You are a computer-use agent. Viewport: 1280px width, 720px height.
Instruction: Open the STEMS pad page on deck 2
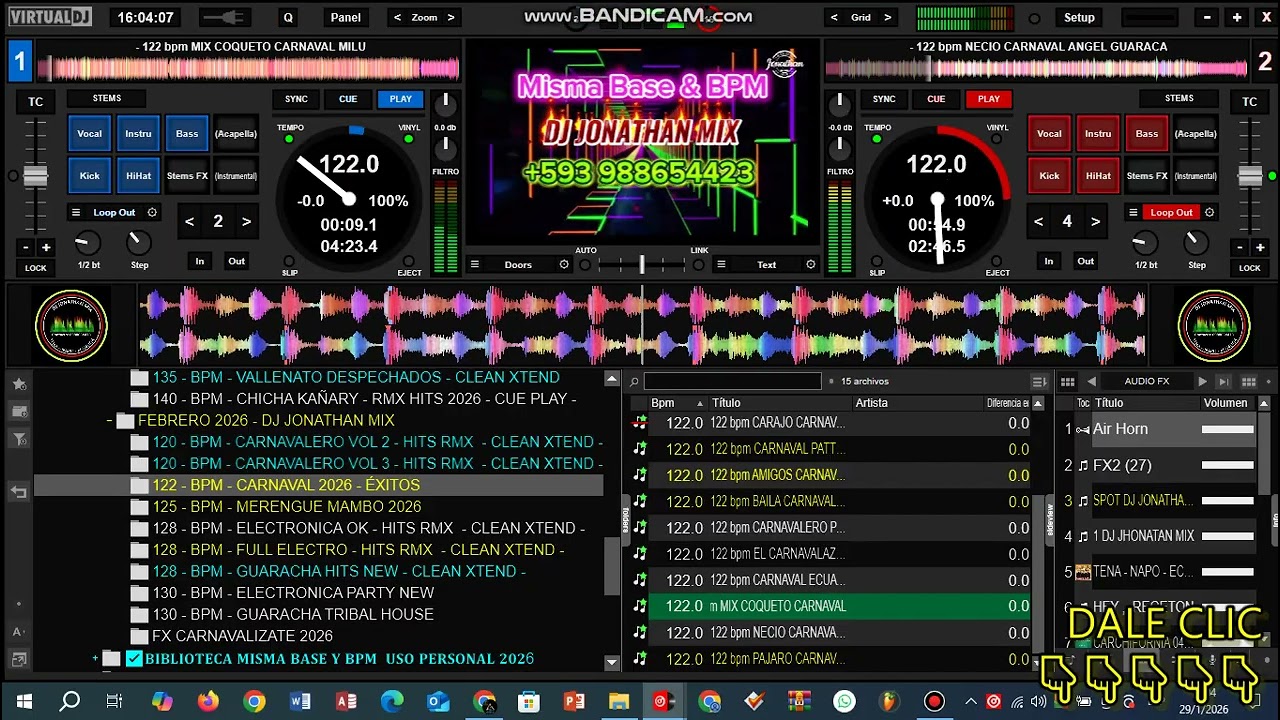pyautogui.click(x=1179, y=98)
